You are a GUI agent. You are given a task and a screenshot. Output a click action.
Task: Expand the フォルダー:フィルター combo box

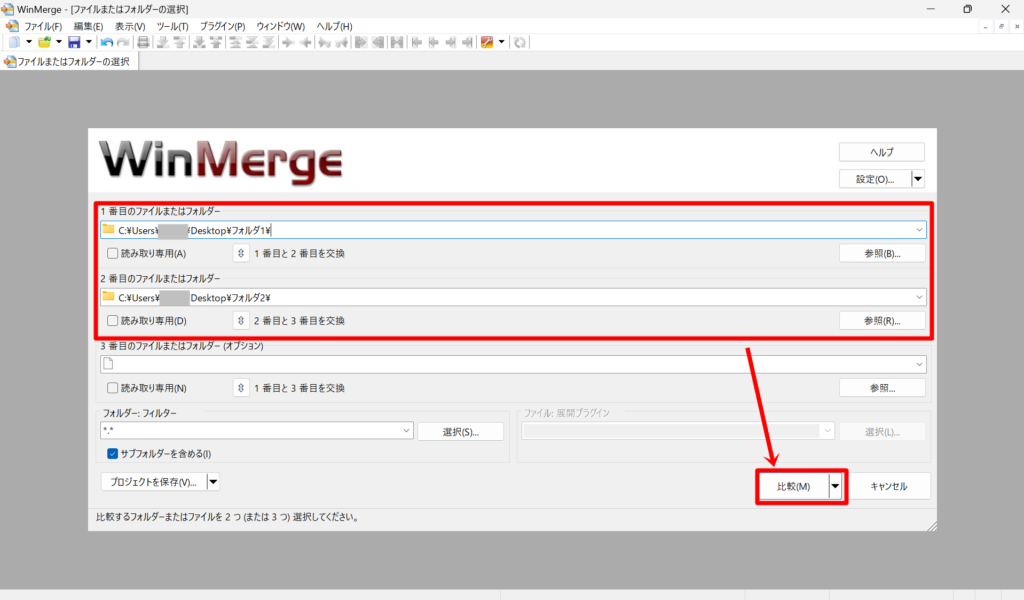click(x=404, y=430)
